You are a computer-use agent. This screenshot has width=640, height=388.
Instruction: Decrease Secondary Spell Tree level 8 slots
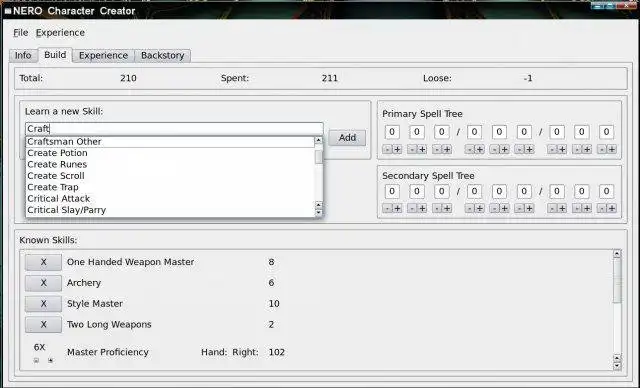pos(577,208)
